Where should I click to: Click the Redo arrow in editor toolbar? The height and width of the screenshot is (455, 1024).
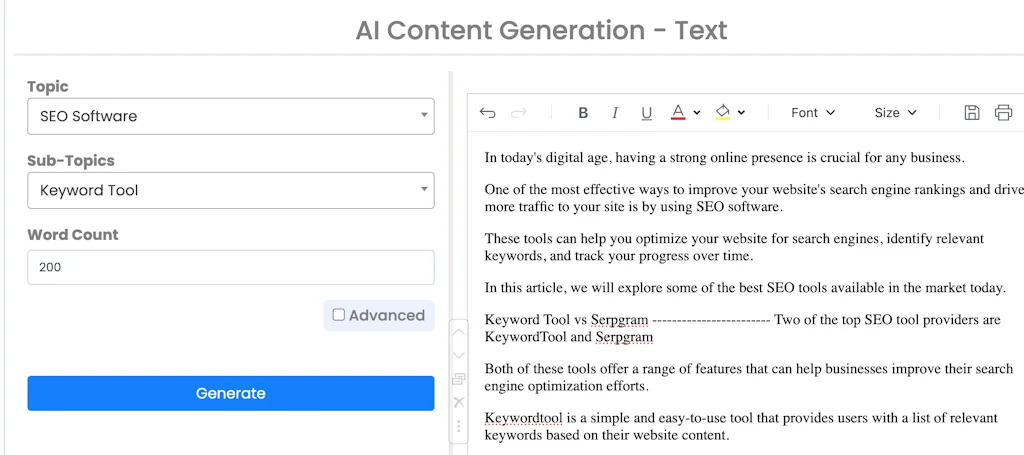[519, 113]
